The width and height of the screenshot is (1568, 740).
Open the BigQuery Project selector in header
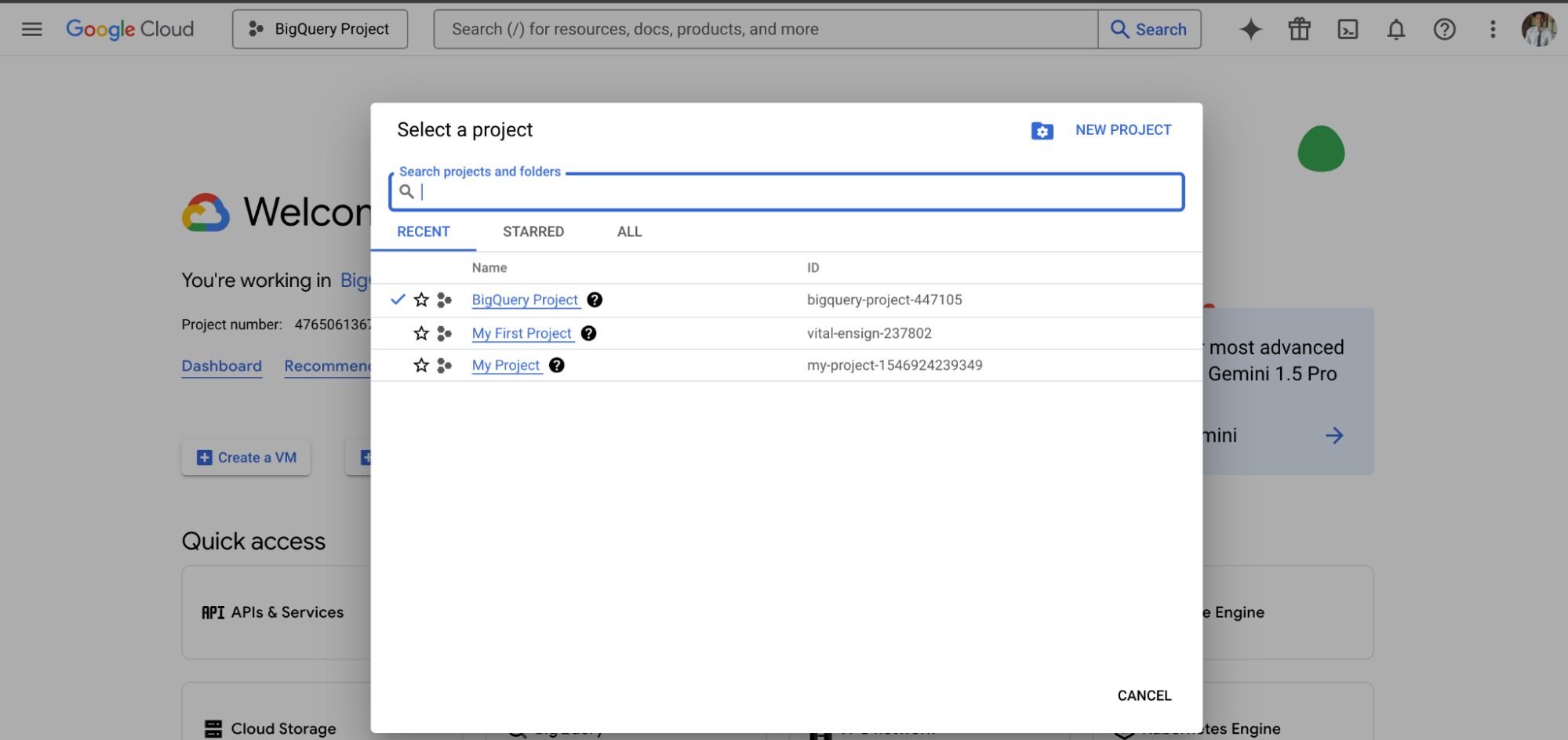320,29
